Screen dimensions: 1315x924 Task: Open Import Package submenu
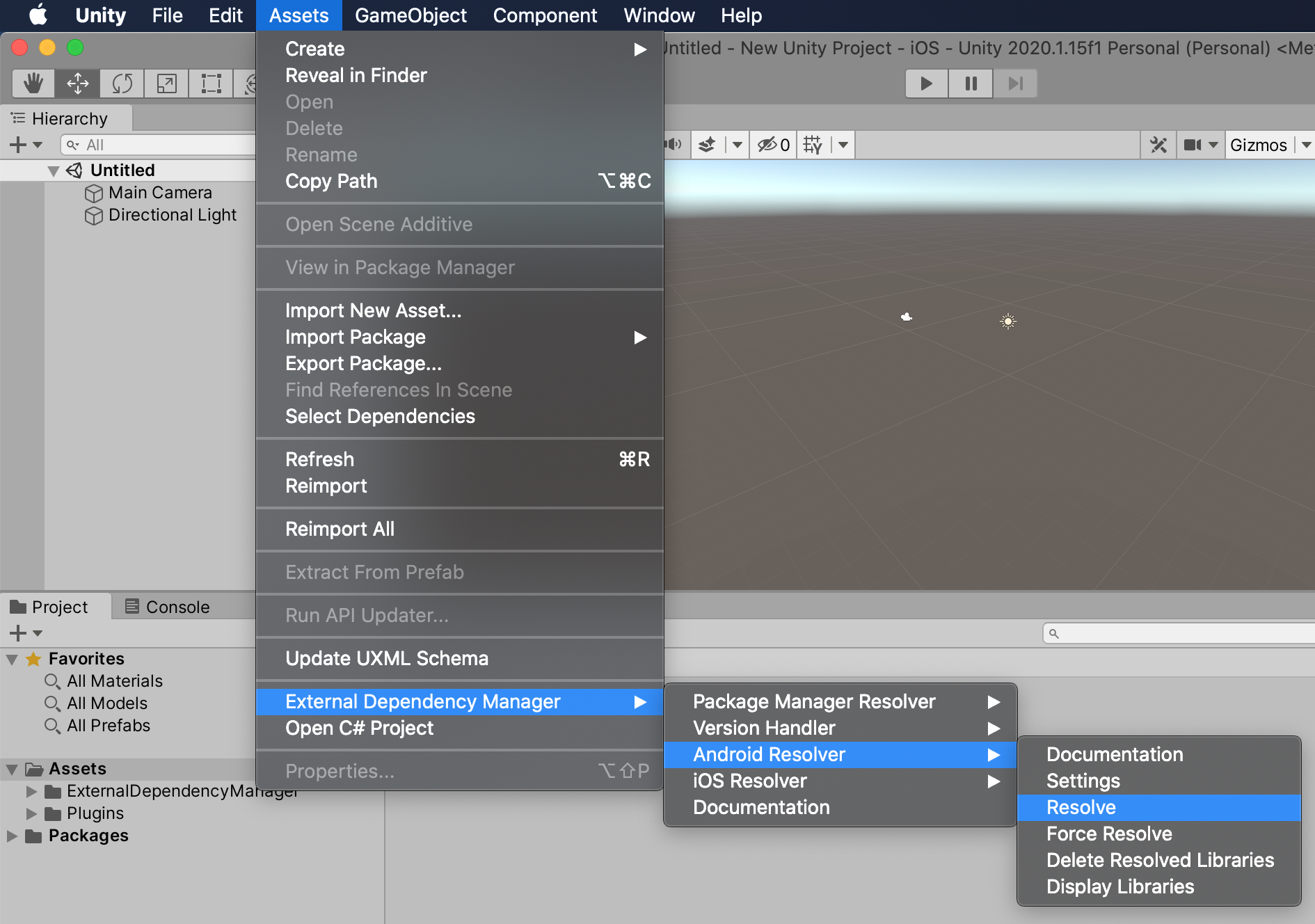click(x=460, y=337)
